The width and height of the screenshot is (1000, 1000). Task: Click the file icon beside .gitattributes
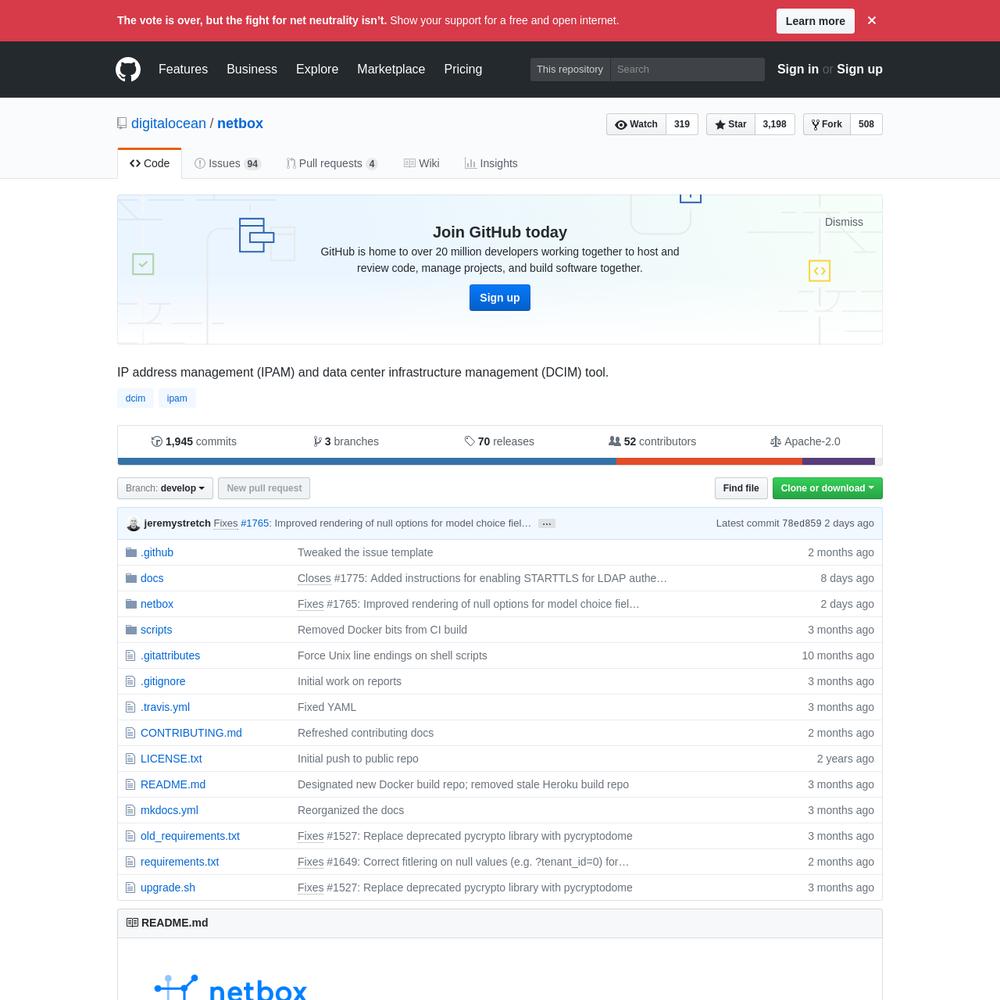[130, 656]
